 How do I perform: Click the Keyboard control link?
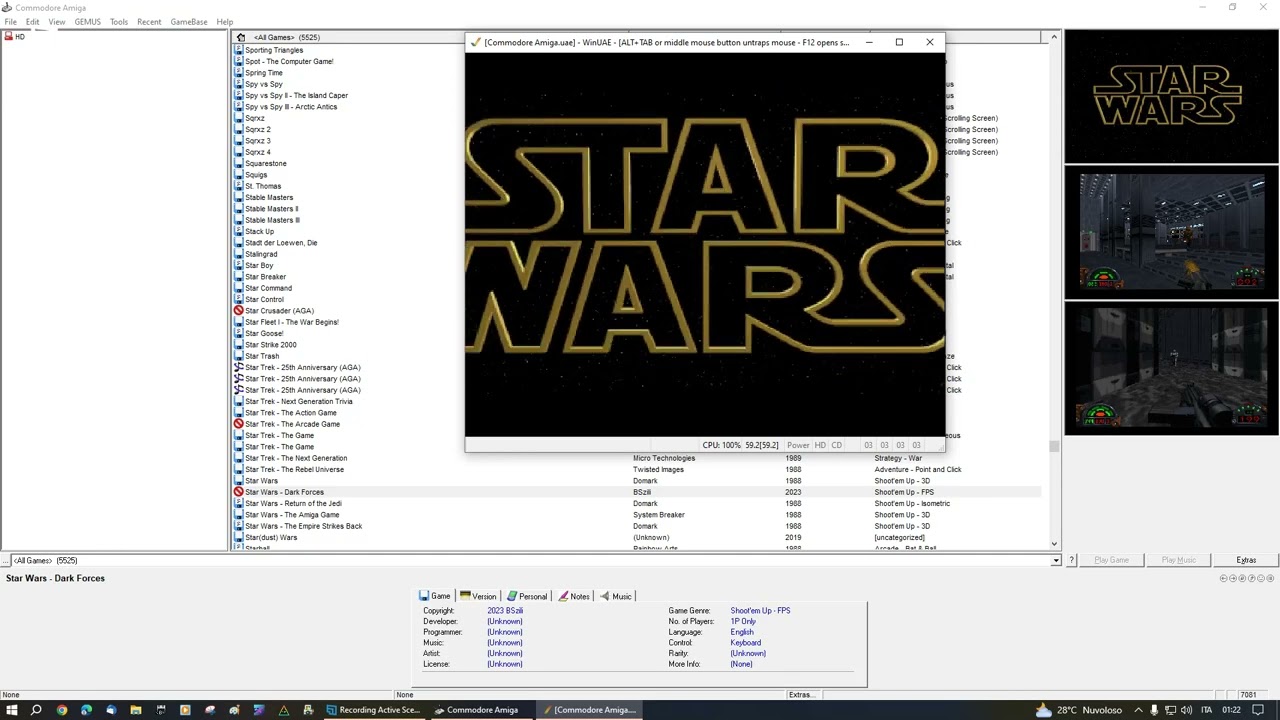point(746,643)
